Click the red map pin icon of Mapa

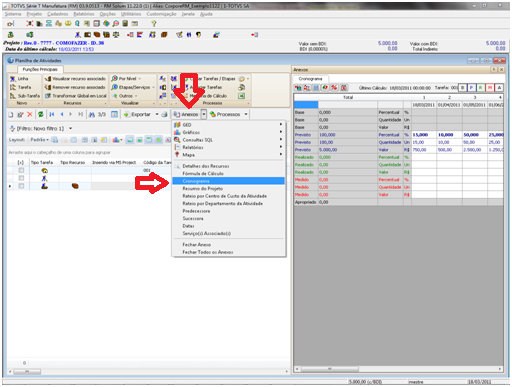pos(177,155)
